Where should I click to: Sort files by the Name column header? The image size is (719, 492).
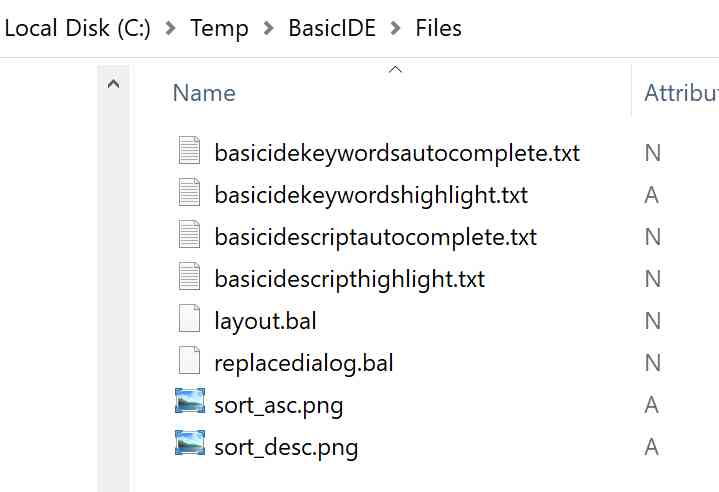(x=204, y=93)
